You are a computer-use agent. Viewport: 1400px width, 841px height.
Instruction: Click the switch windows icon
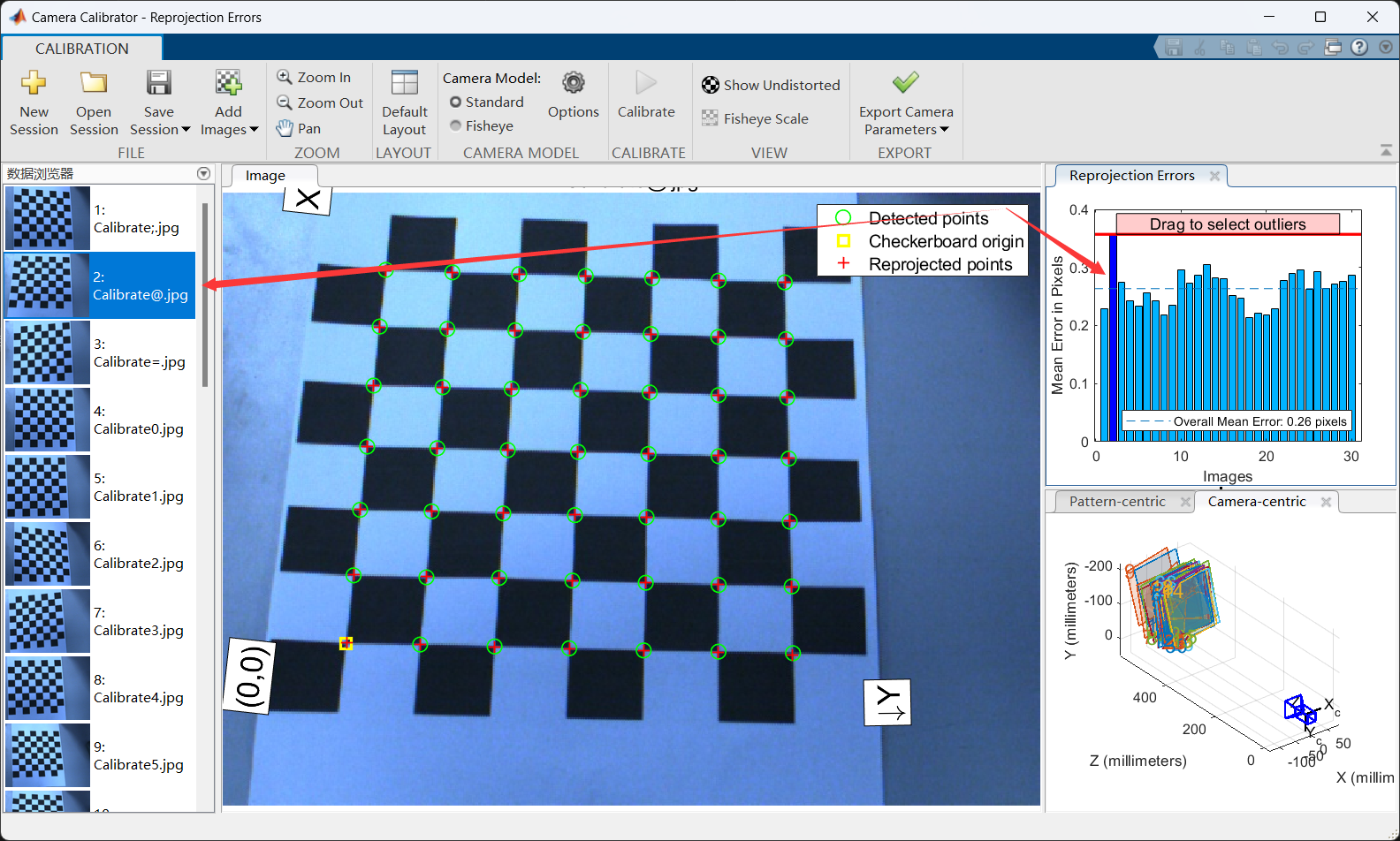1333,48
